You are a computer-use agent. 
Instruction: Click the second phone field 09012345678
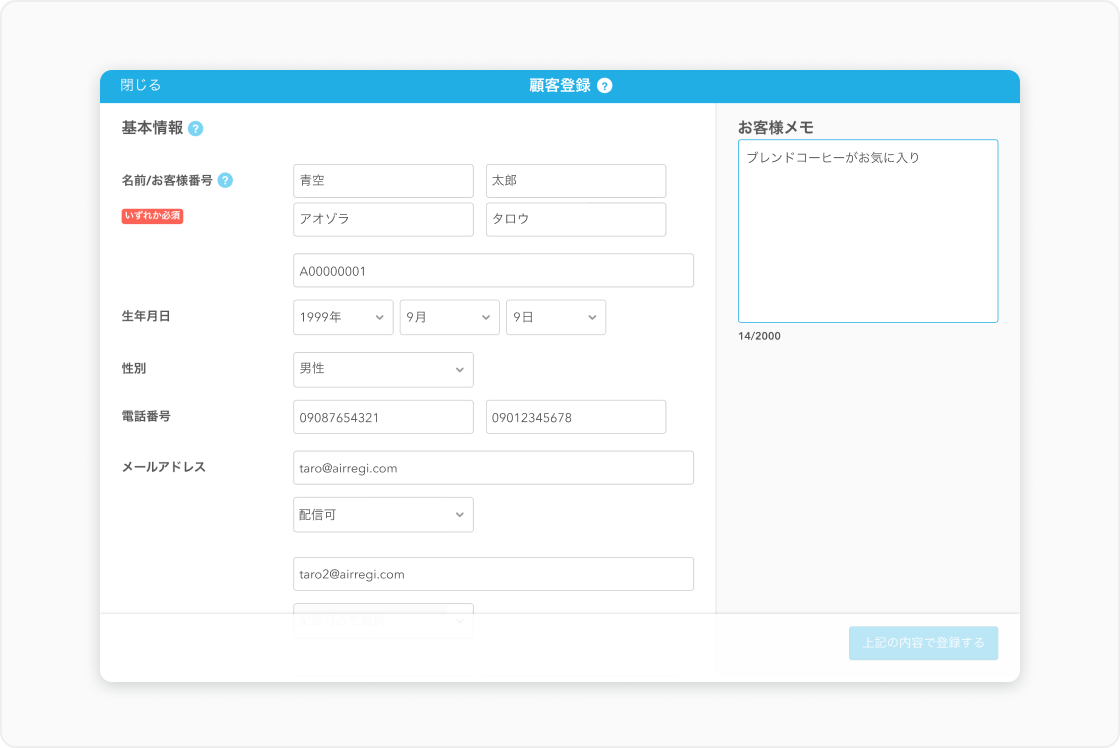[x=575, y=418]
